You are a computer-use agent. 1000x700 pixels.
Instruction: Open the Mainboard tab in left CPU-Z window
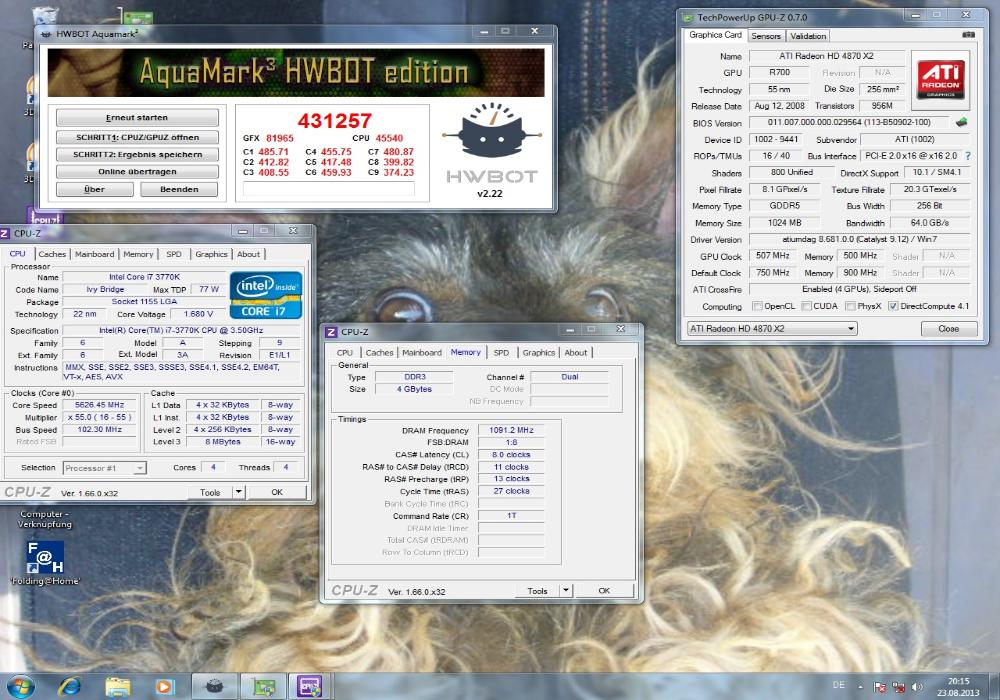[94, 254]
